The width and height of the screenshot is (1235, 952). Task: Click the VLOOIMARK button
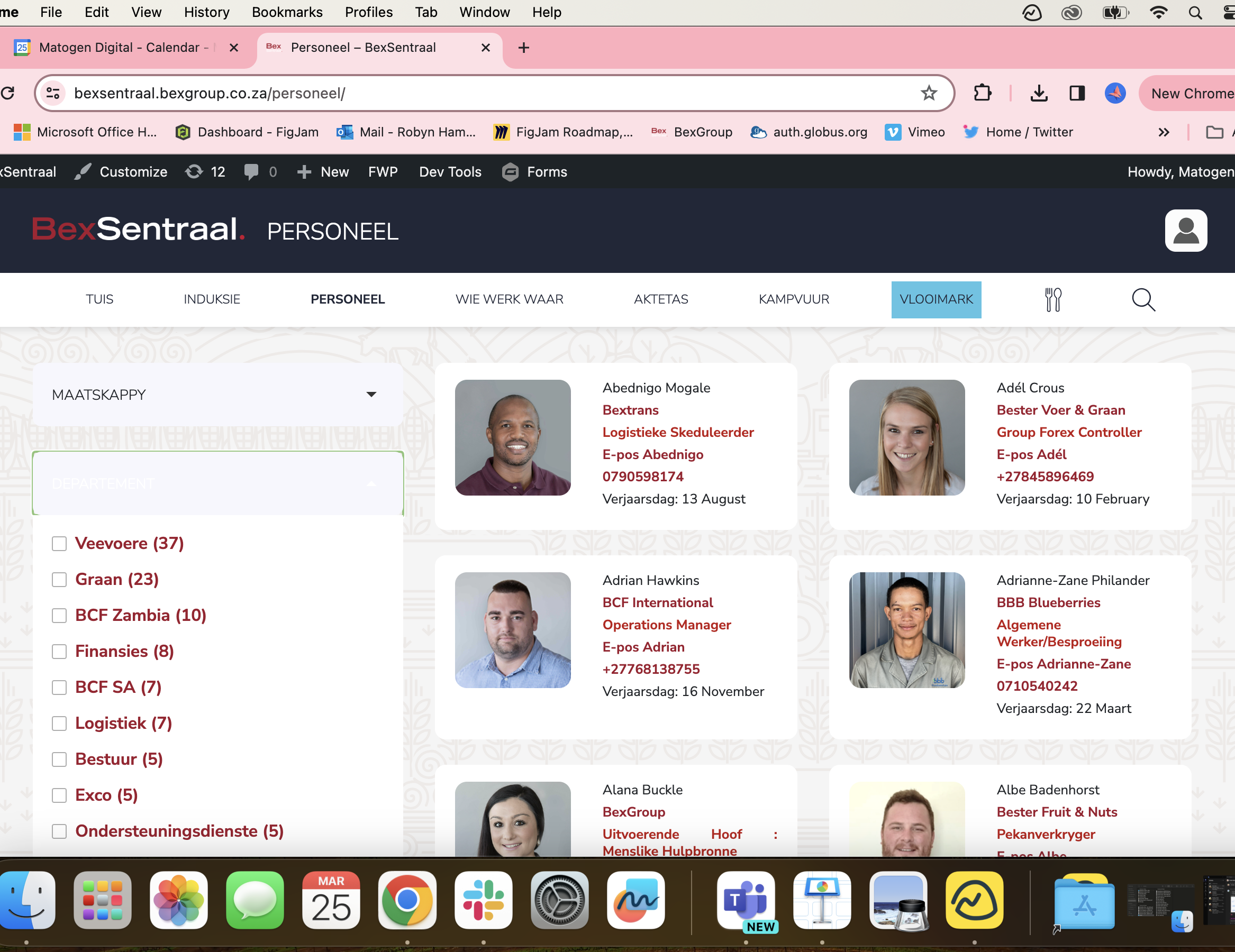click(936, 300)
